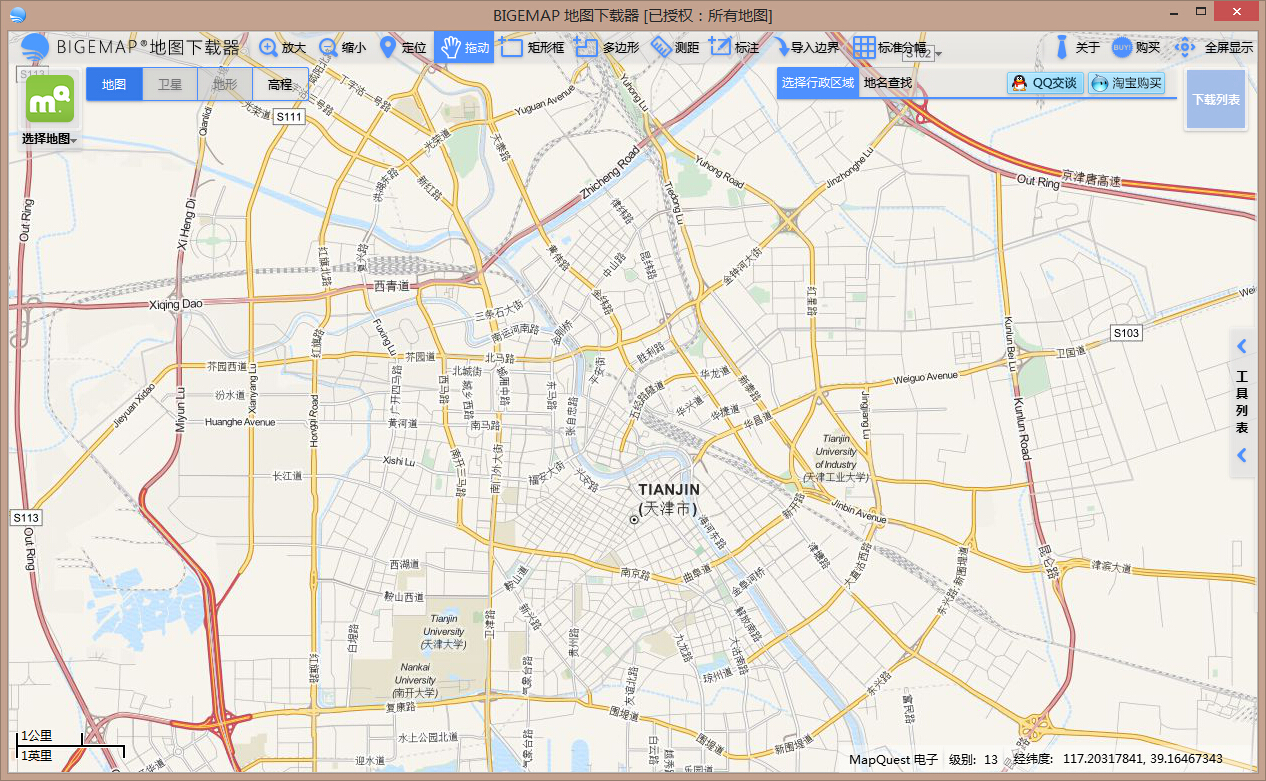Open QQ交谈 chat button

click(x=1045, y=83)
